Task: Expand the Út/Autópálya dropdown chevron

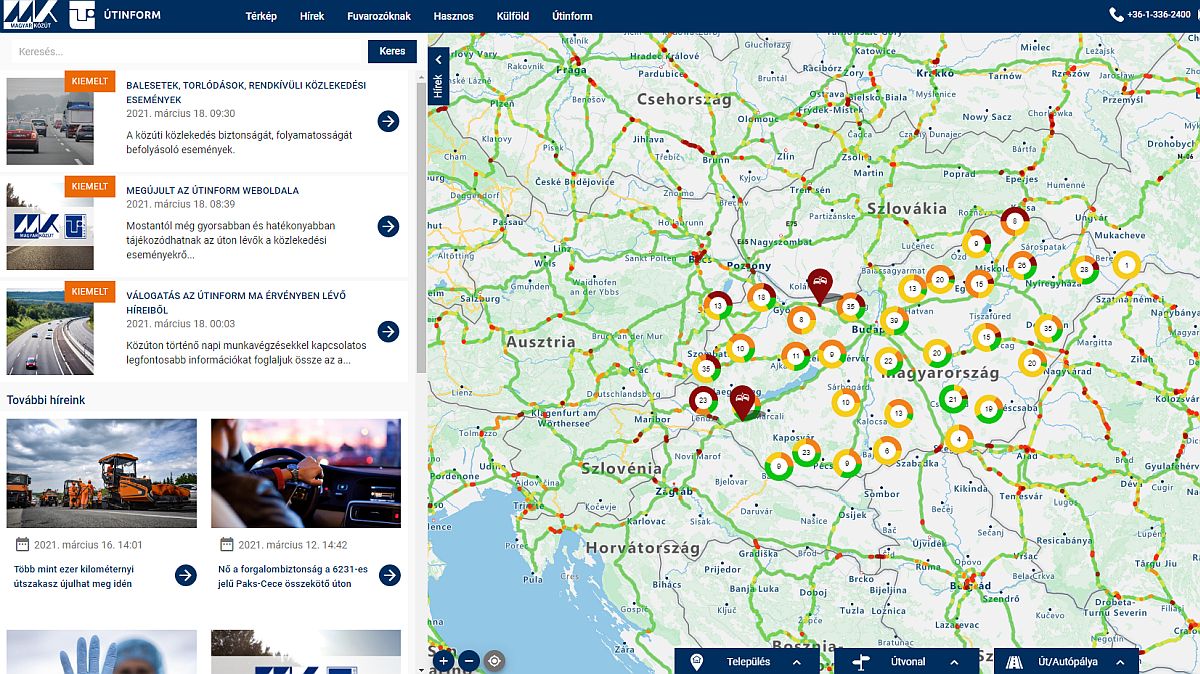Action: point(1122,661)
